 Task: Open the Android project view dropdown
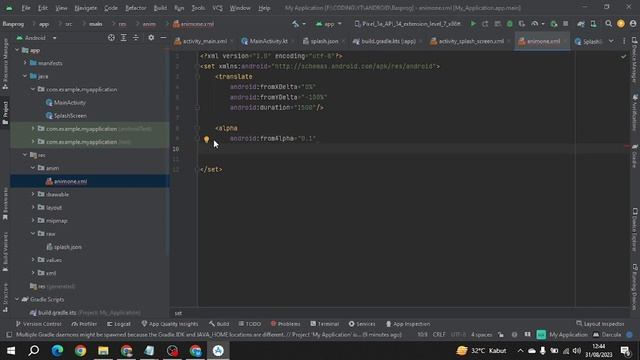(37, 38)
